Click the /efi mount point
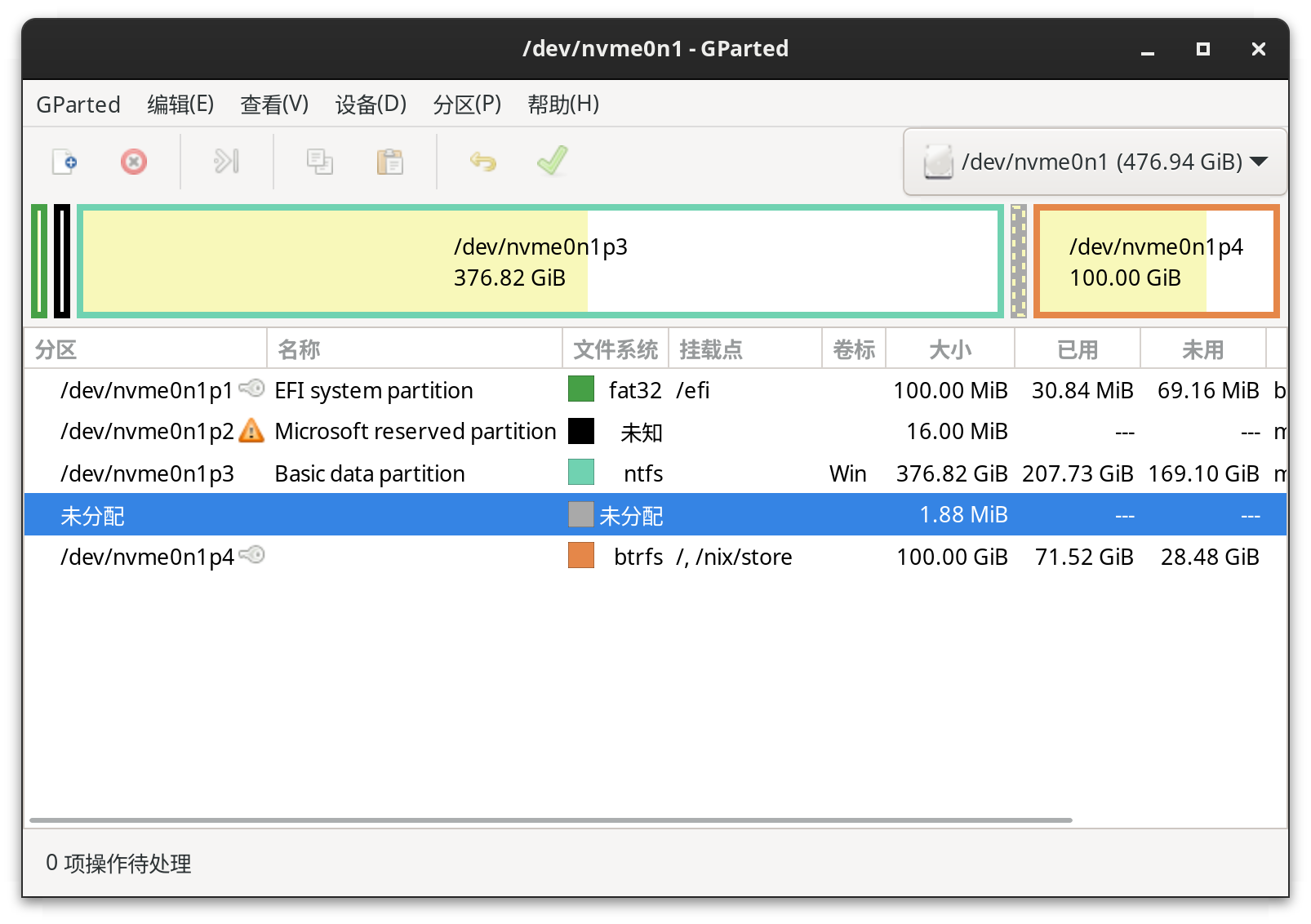The height and width of the screenshot is (924, 1311). click(693, 391)
